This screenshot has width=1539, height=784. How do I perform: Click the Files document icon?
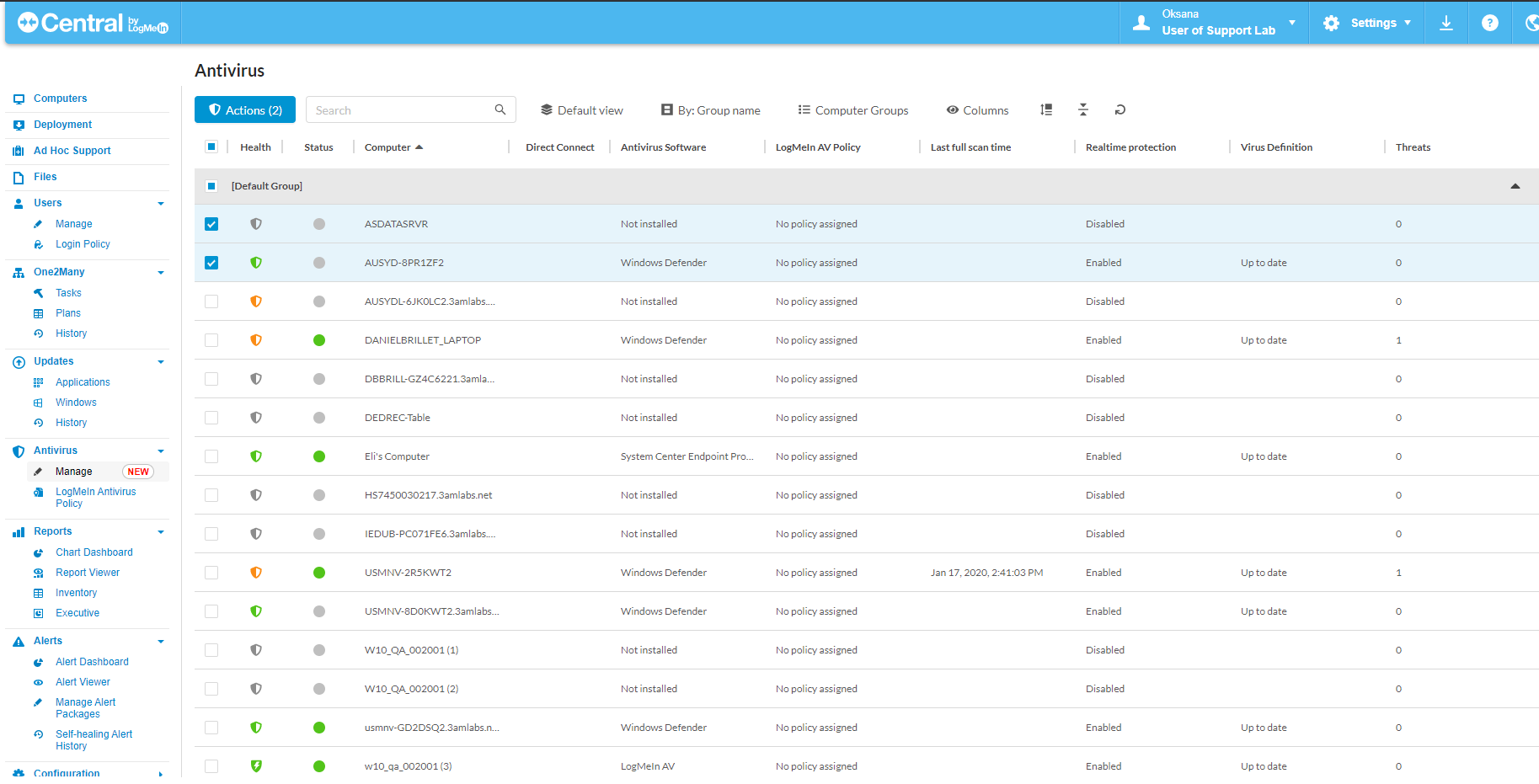pyautogui.click(x=19, y=178)
